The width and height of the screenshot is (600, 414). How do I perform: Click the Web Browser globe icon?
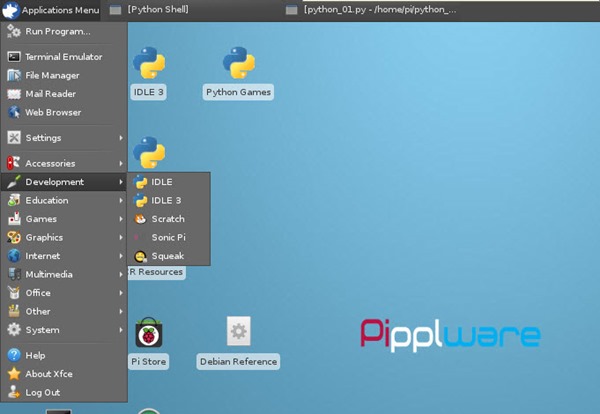[14, 112]
